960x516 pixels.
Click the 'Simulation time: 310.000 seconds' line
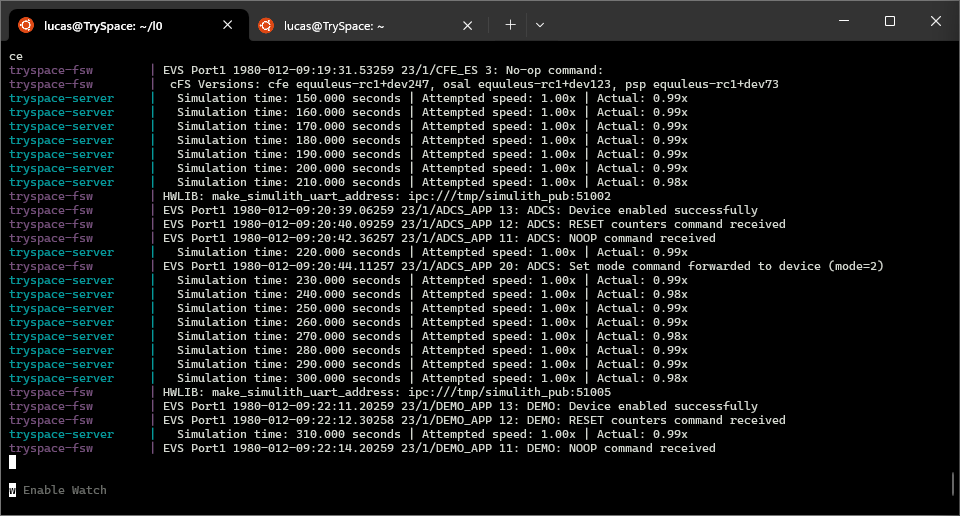click(432, 435)
